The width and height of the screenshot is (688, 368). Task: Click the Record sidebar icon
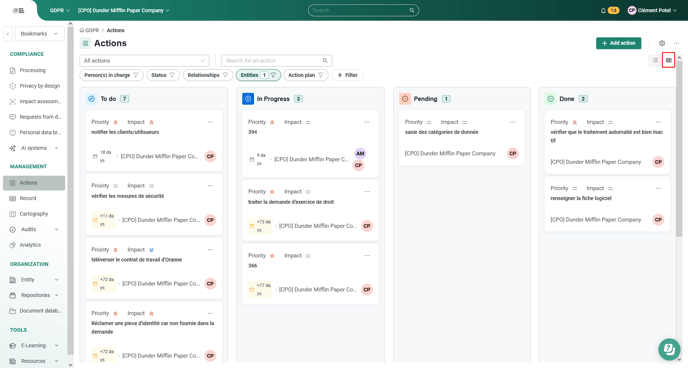click(x=12, y=198)
